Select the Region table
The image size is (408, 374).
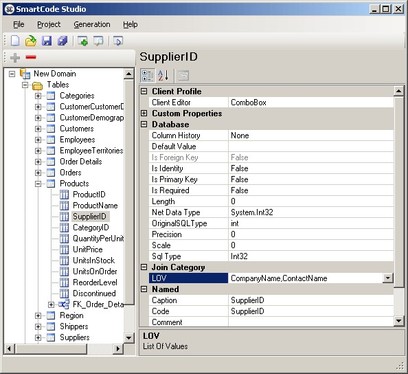(71, 315)
